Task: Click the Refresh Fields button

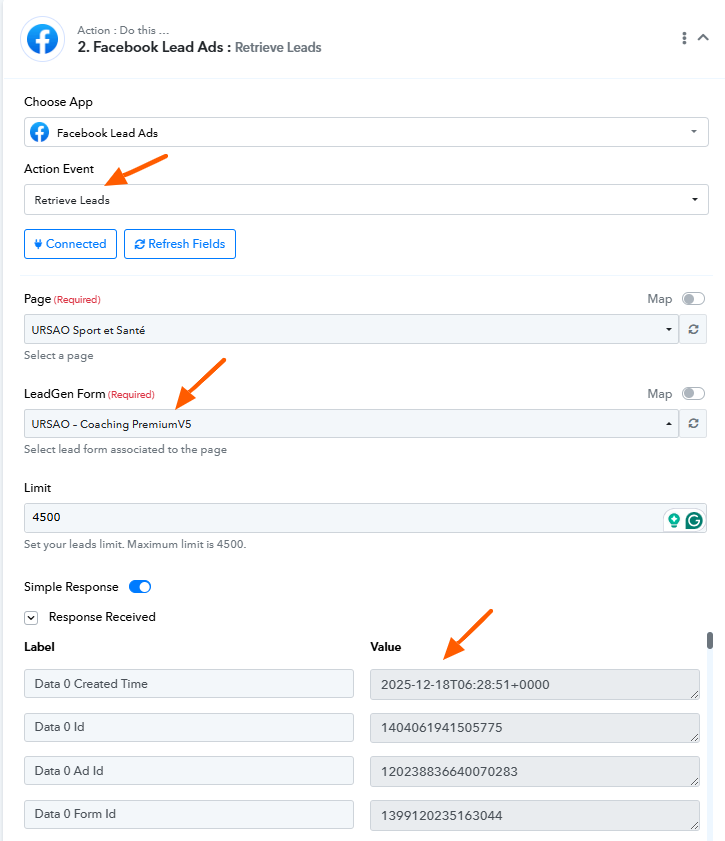Action: (x=180, y=244)
